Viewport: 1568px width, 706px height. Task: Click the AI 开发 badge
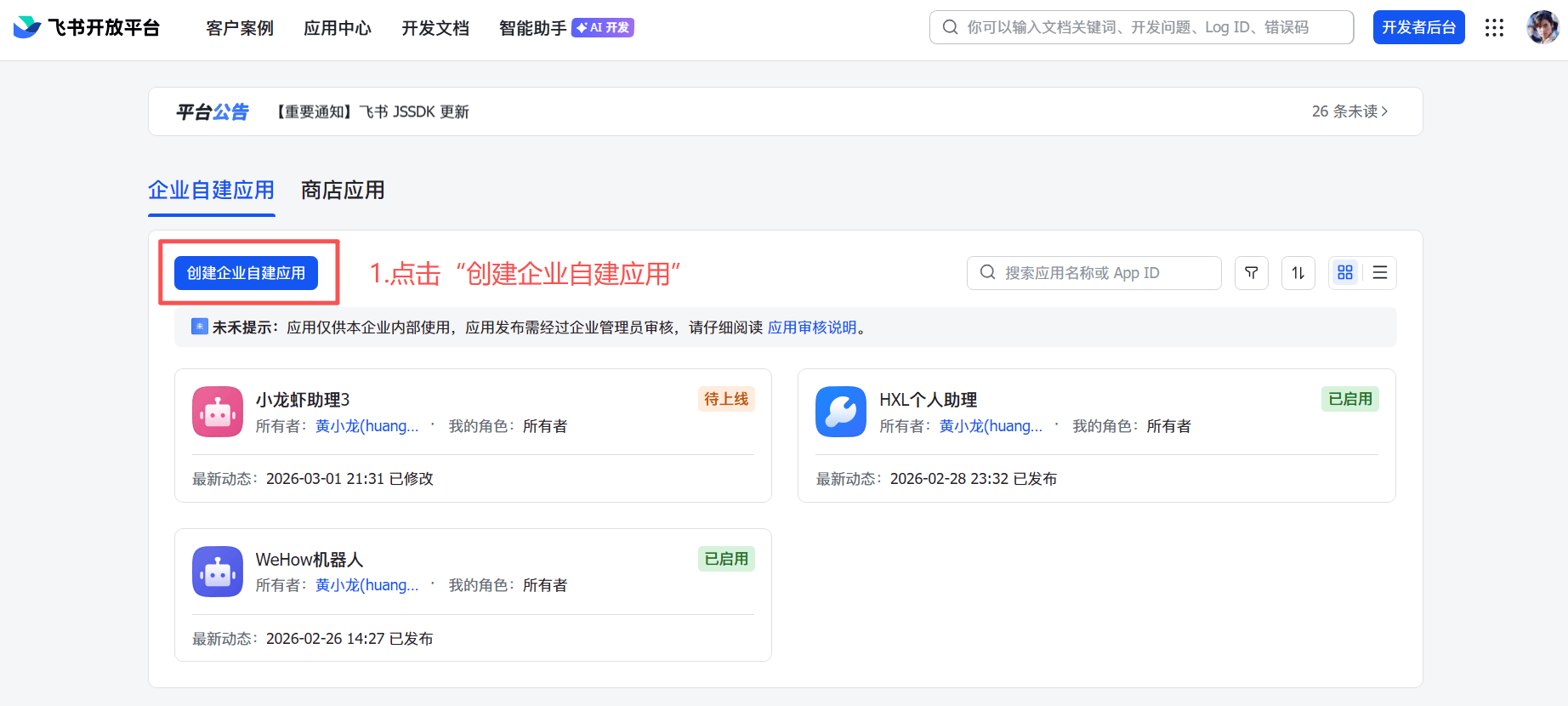point(603,27)
